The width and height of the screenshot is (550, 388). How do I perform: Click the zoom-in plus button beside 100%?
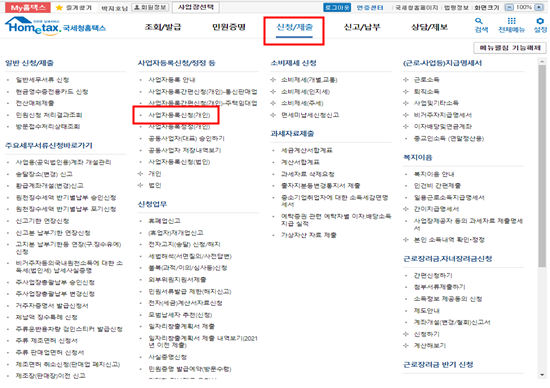(x=538, y=7)
